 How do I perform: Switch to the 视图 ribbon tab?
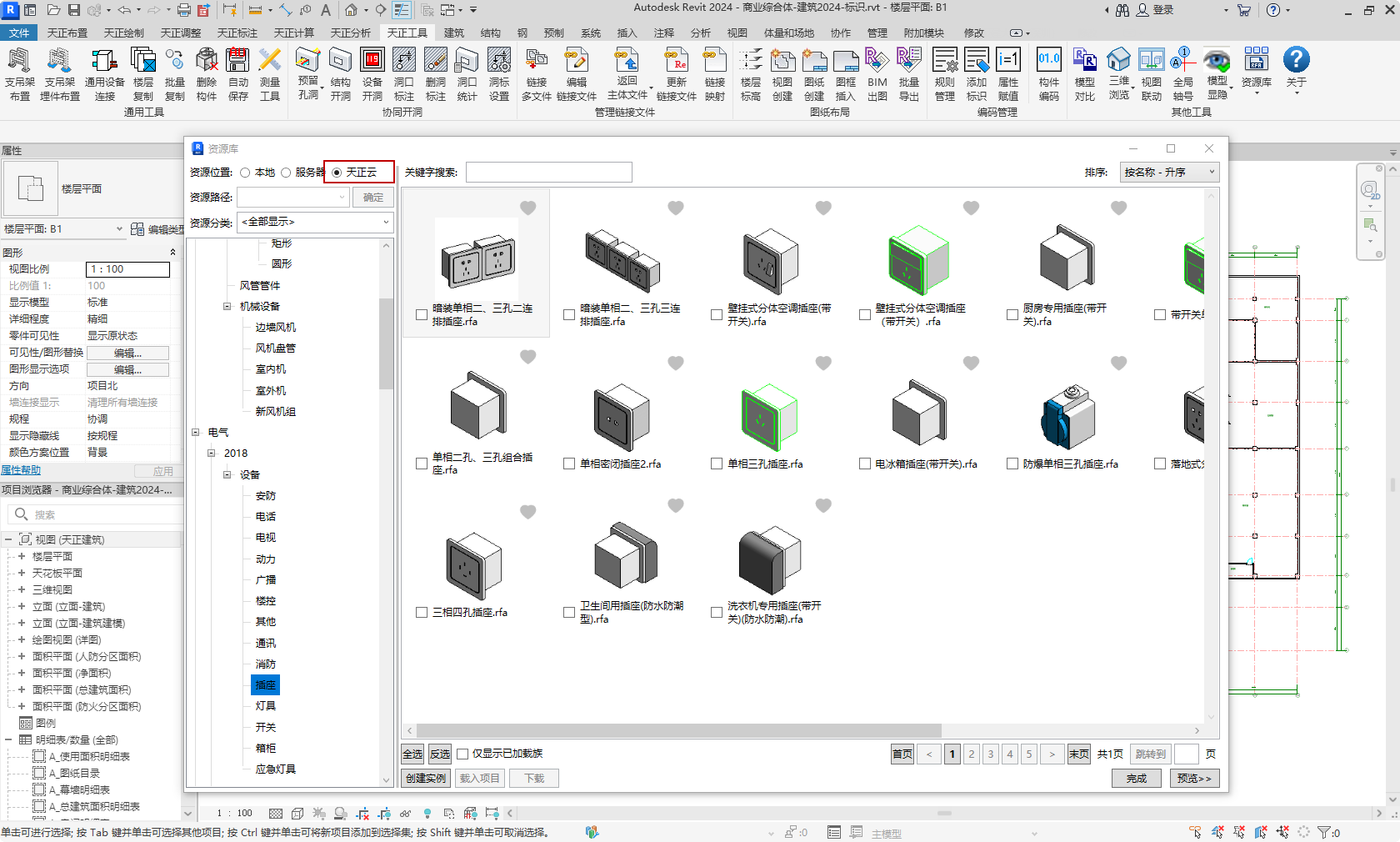click(x=737, y=33)
